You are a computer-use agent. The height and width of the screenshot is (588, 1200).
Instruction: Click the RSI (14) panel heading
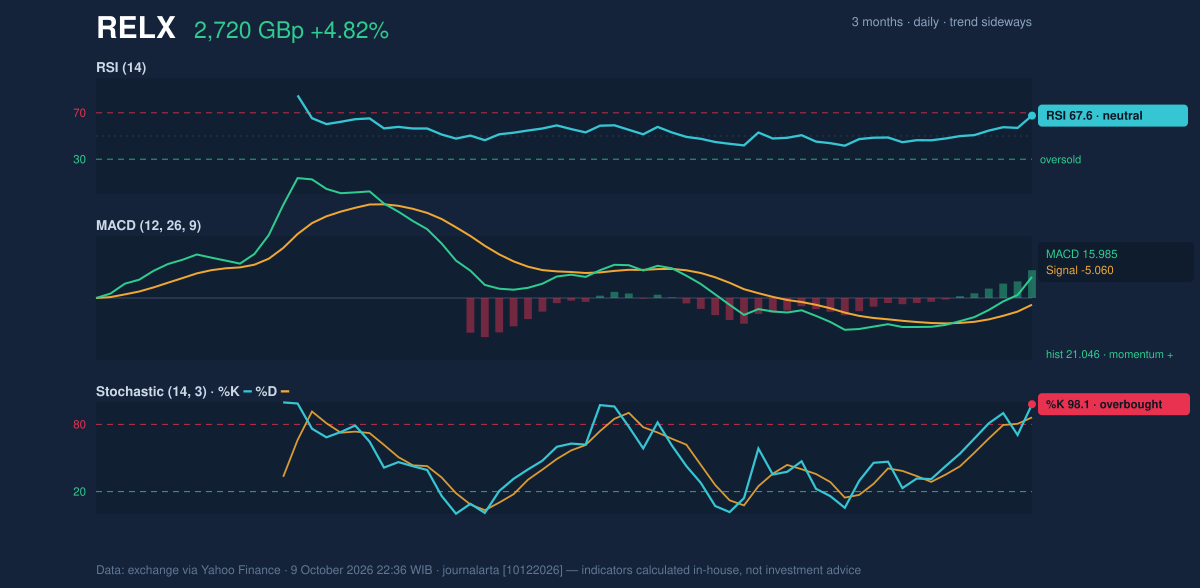tap(121, 68)
